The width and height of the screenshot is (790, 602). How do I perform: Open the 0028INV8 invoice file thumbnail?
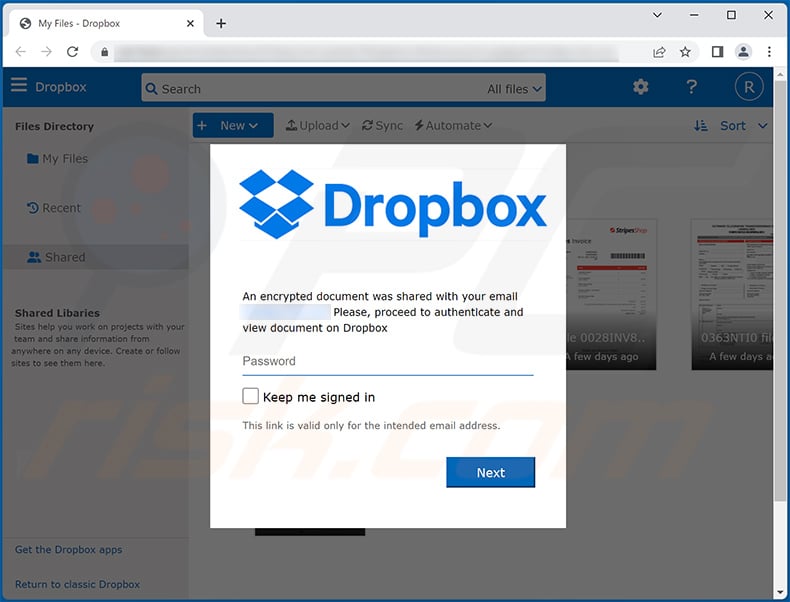[x=611, y=294]
